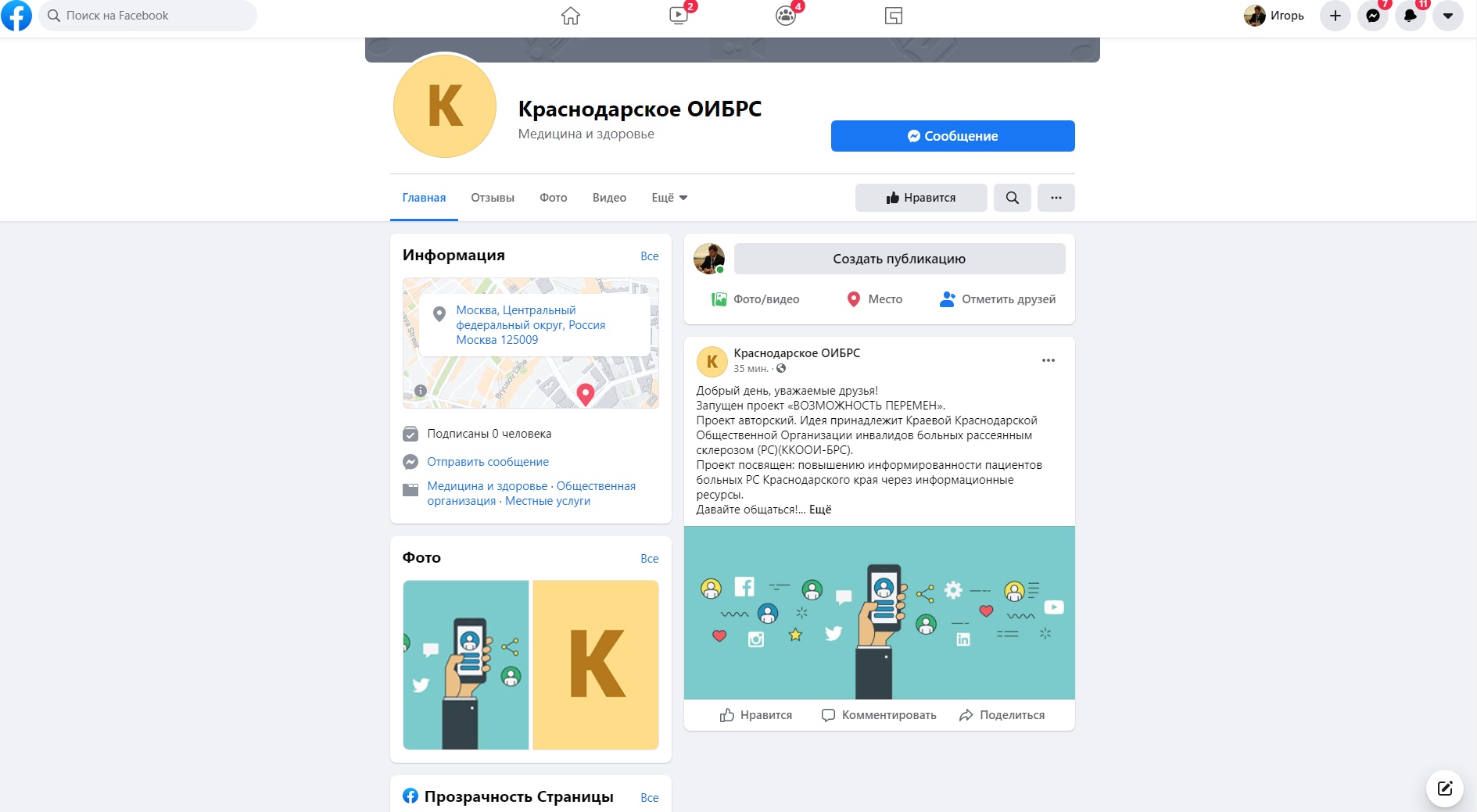
Task: Open the account dropdown arrow
Action: [1448, 16]
